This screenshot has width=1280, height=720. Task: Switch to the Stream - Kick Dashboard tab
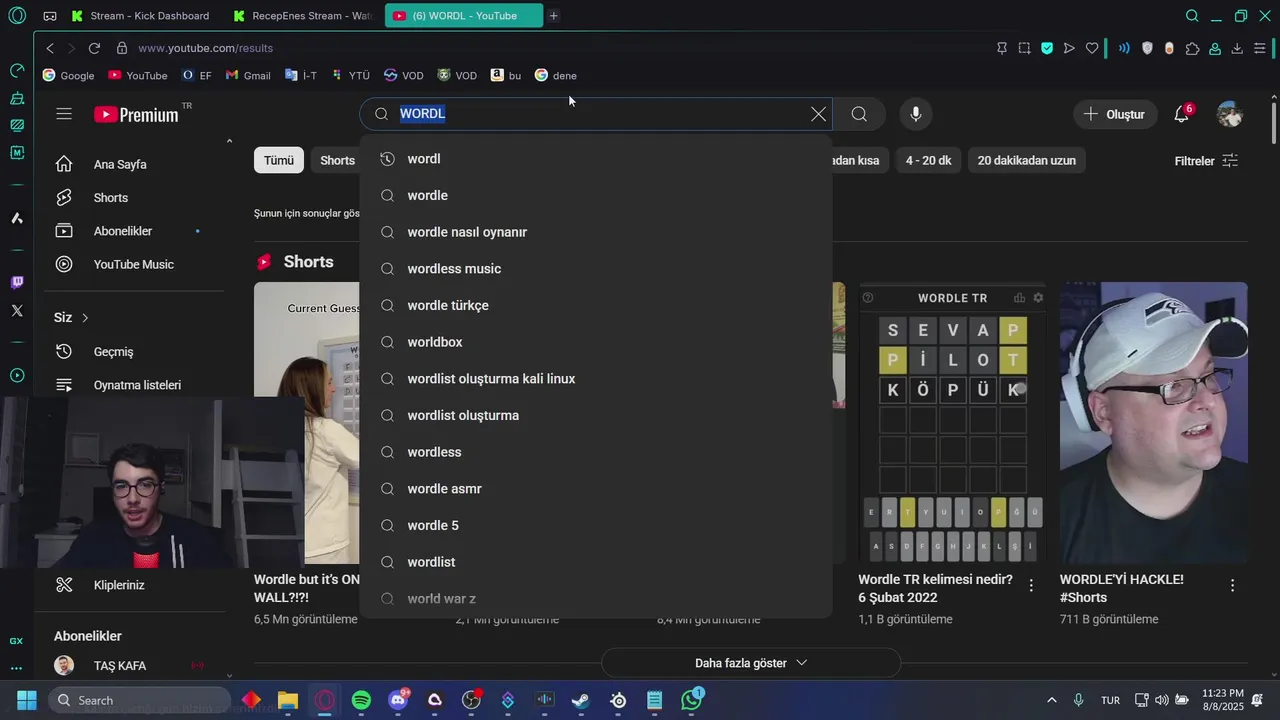pos(141,15)
